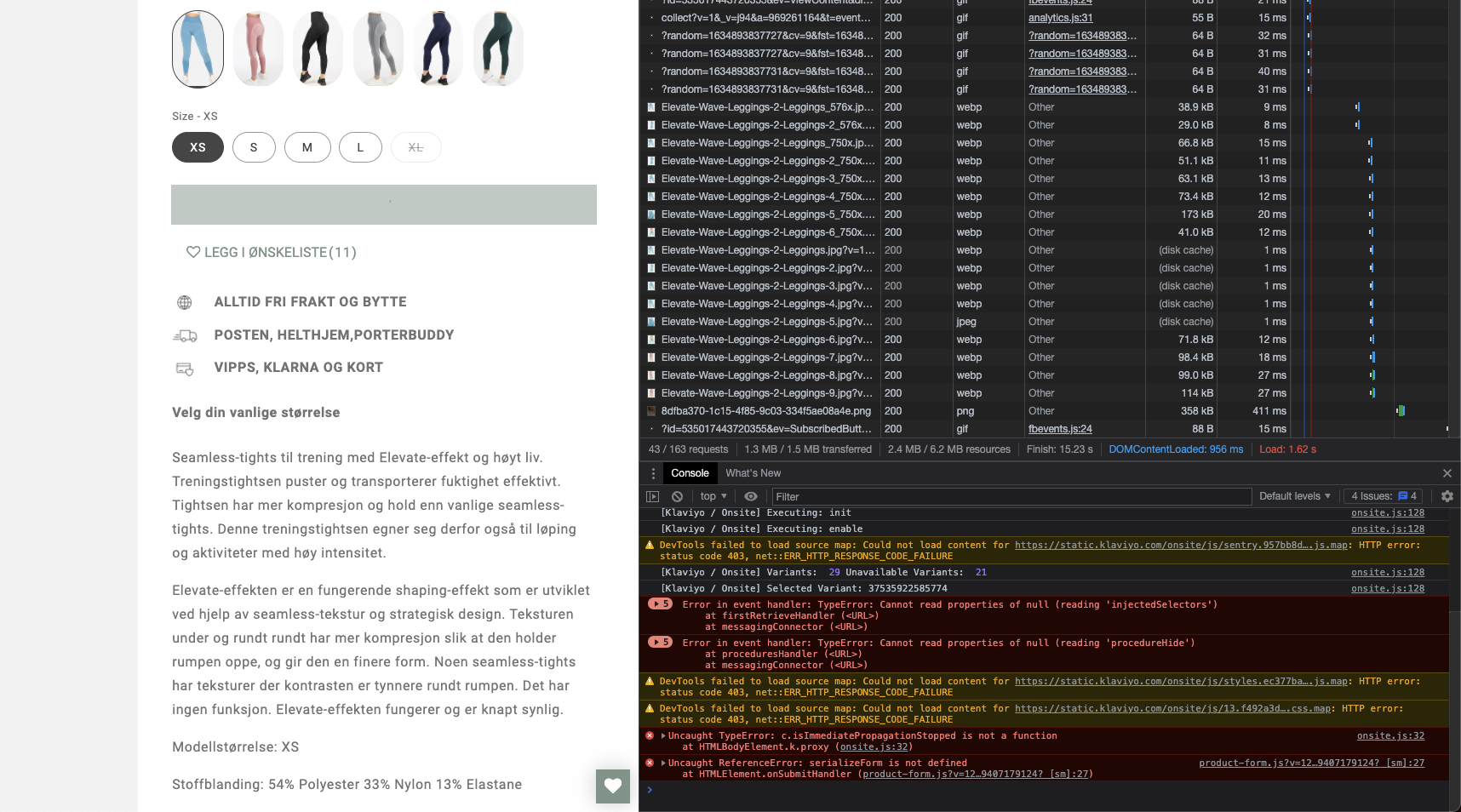Open DevTools settings gear

[1447, 496]
